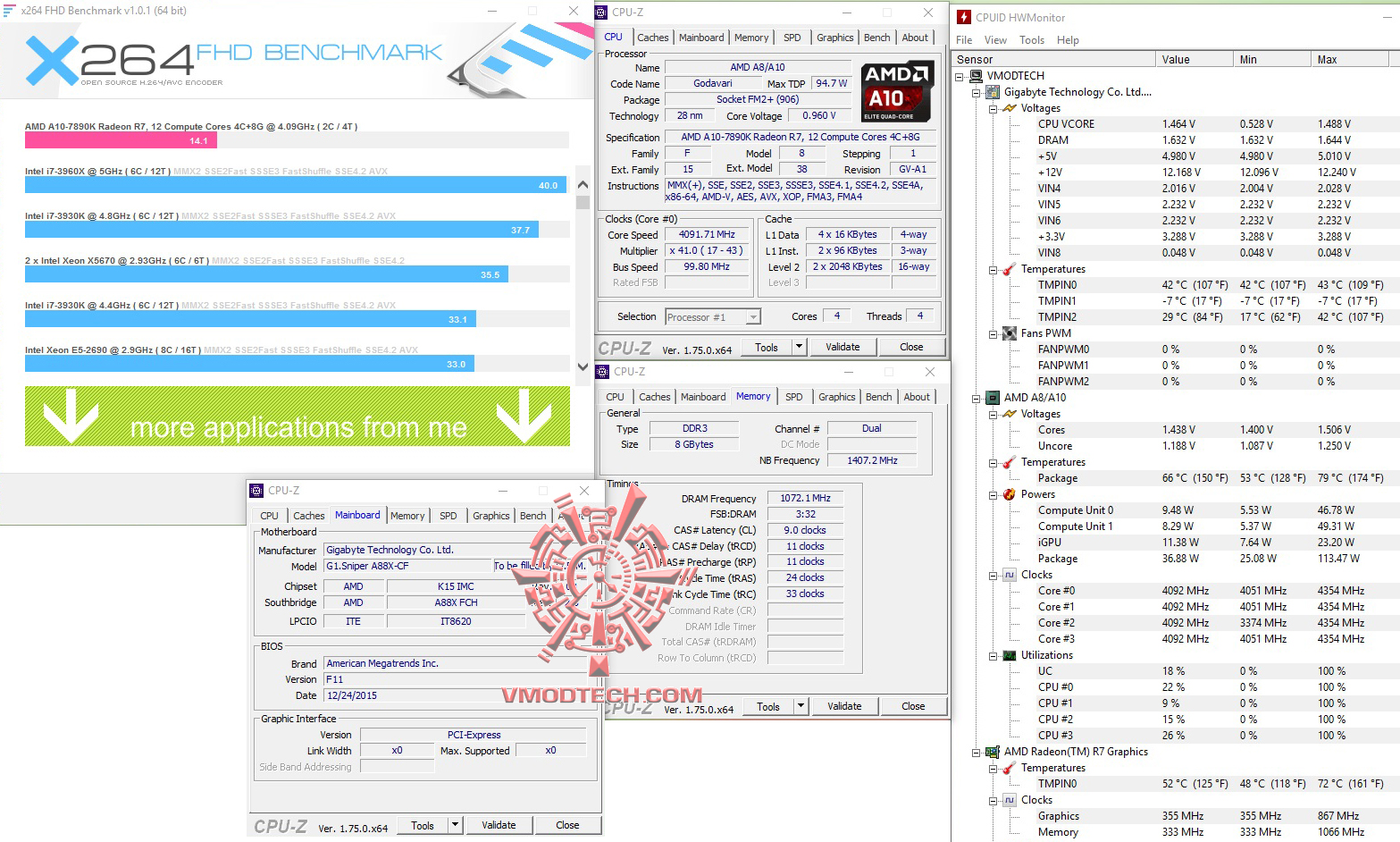The width and height of the screenshot is (1400, 842).
Task: Click the Utilizations icon in the sensor tree
Action: click(1010, 655)
